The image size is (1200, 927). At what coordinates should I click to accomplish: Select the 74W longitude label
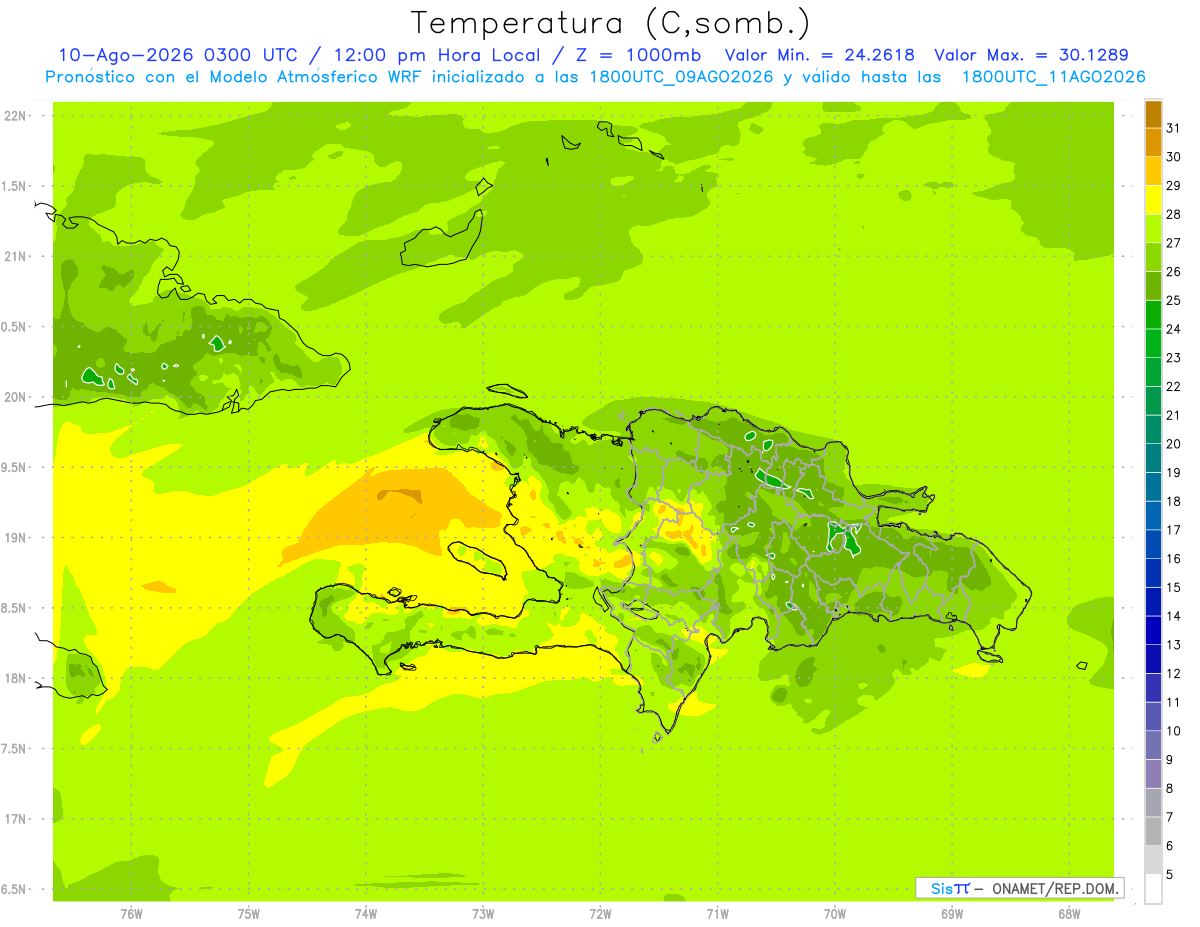[366, 913]
